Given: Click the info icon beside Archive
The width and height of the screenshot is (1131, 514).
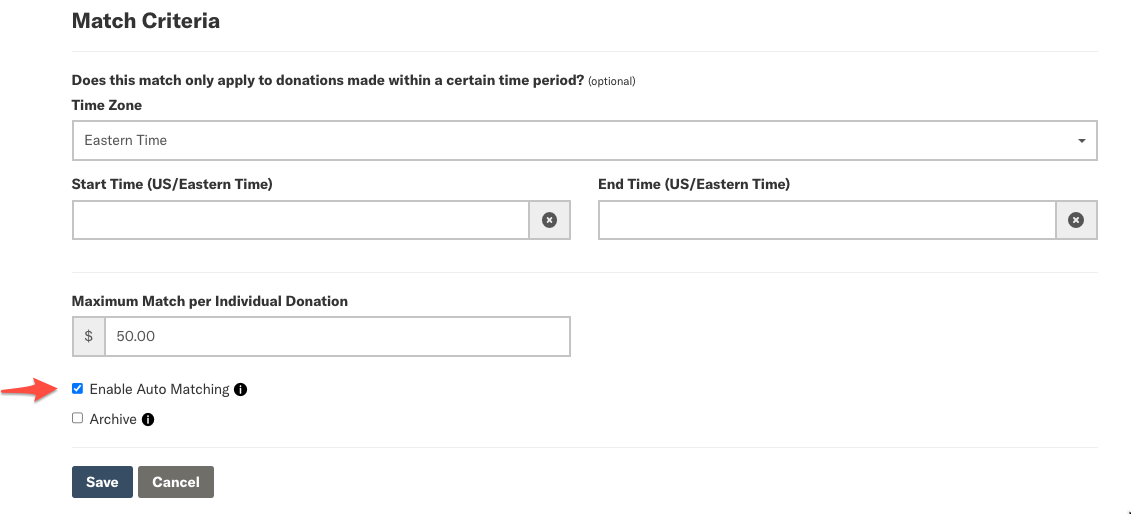Looking at the screenshot, I should (x=148, y=420).
